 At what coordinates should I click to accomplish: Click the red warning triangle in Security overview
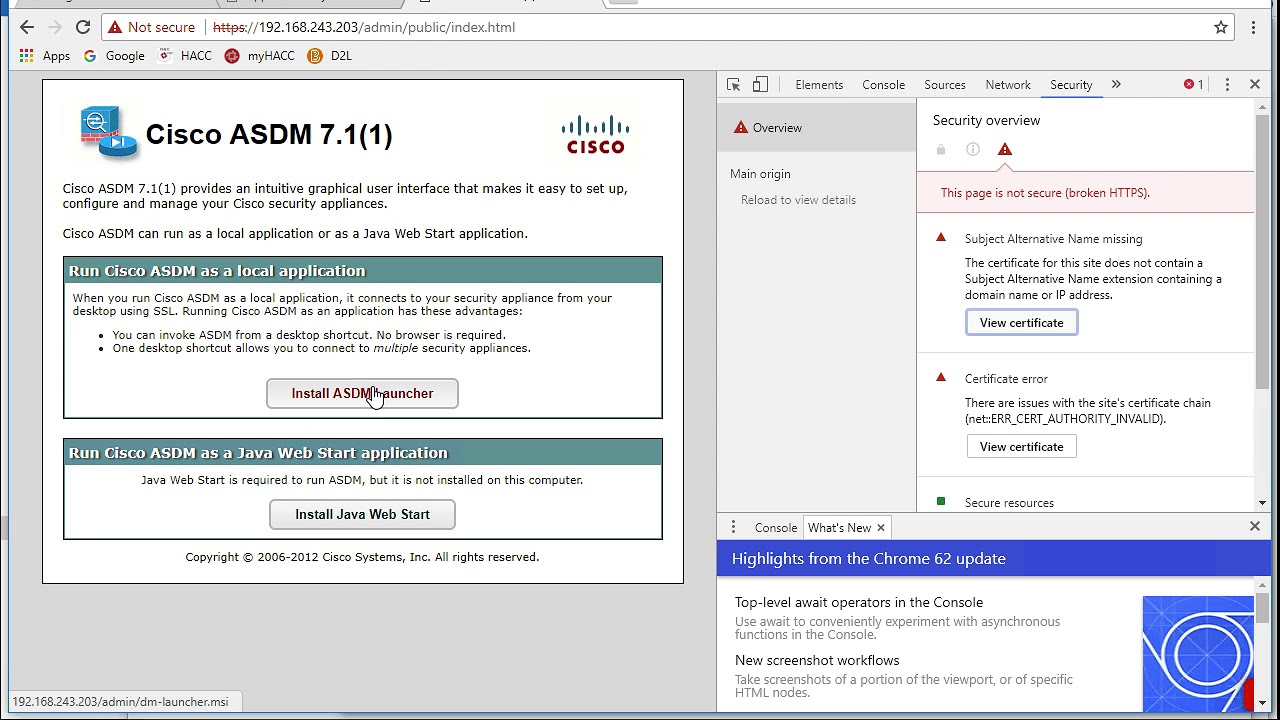[1005, 150]
